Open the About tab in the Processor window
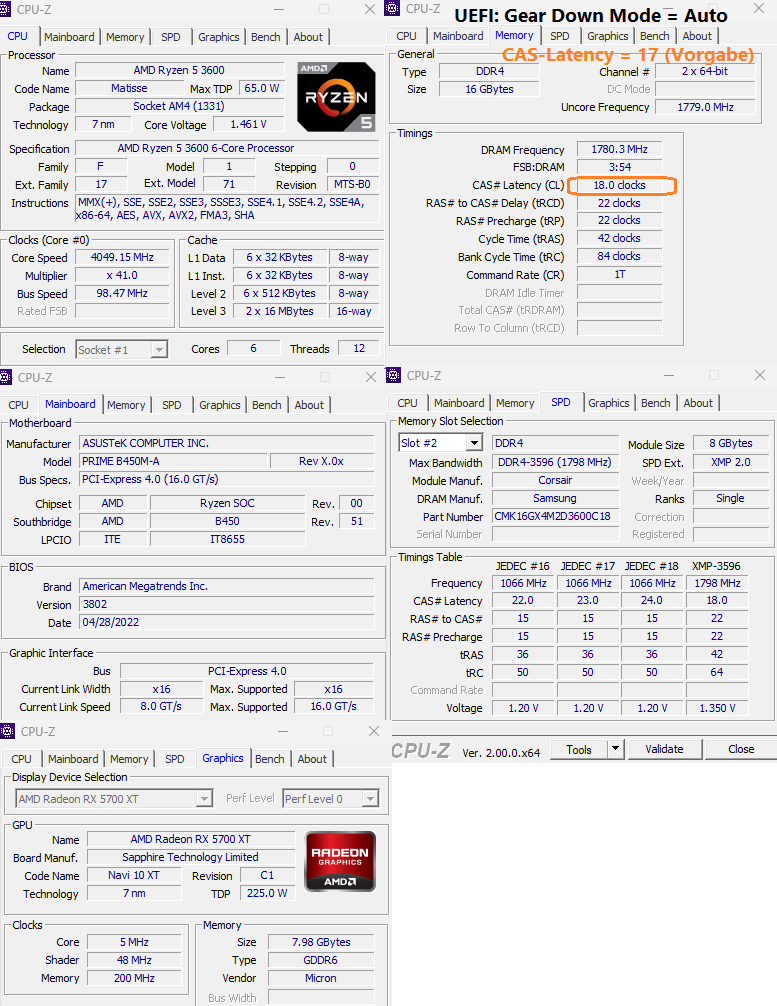The image size is (777, 1006). 308,37
